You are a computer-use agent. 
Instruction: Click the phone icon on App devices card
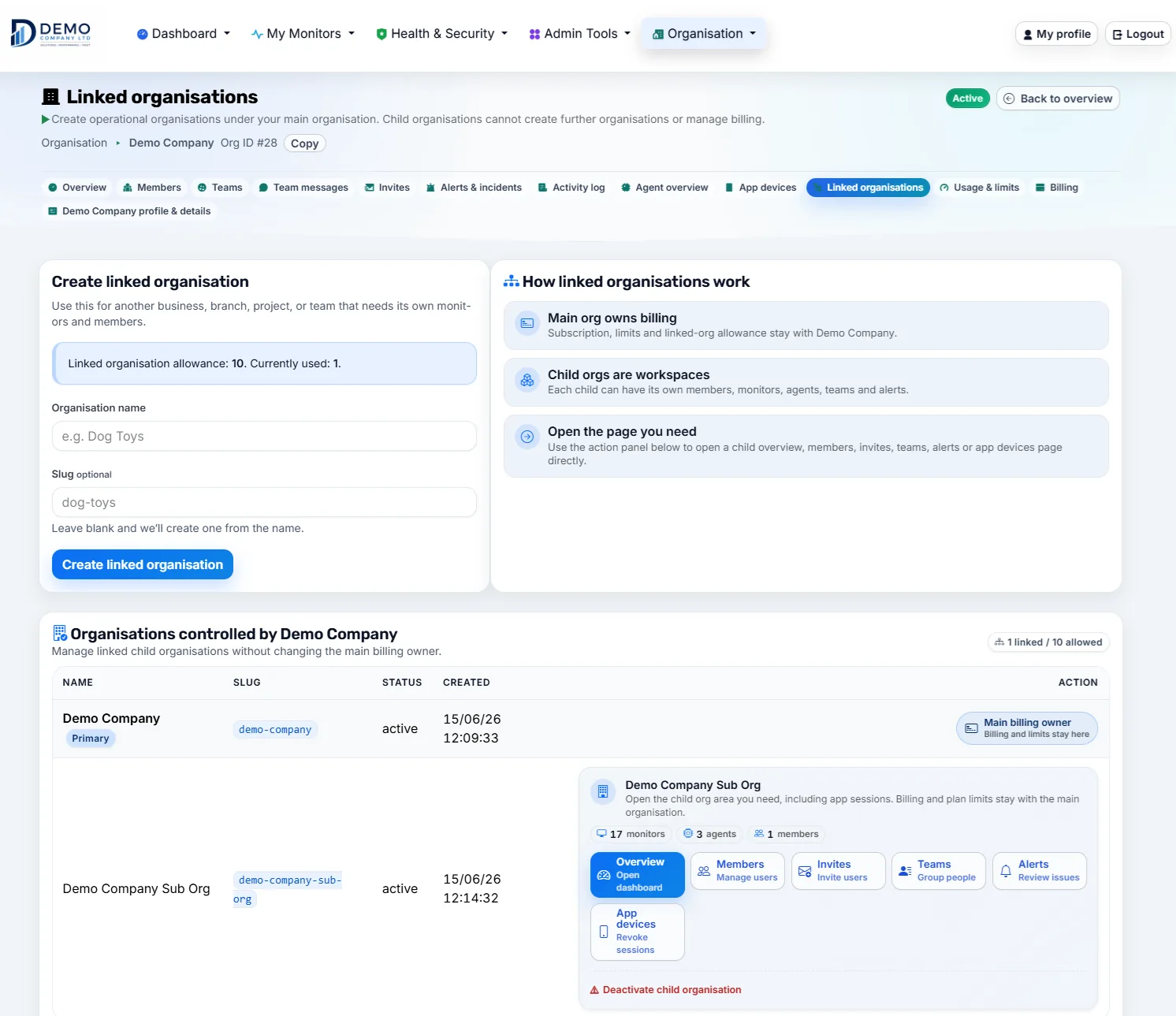click(604, 932)
